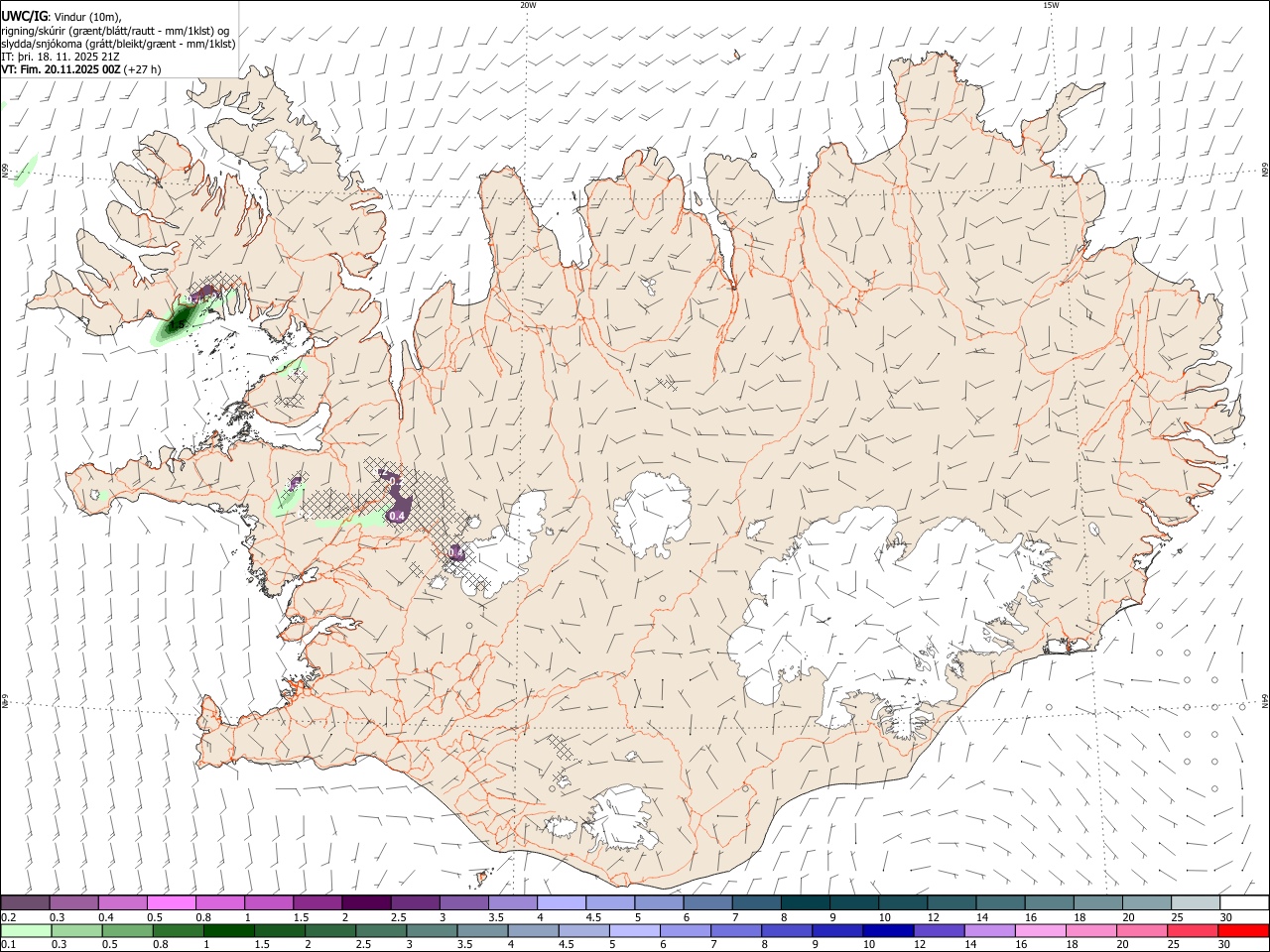Viewport: 1270px width, 952px height.
Task: Click the white Hofsjökull glacier in central Iceland
Action: pyautogui.click(x=652, y=514)
